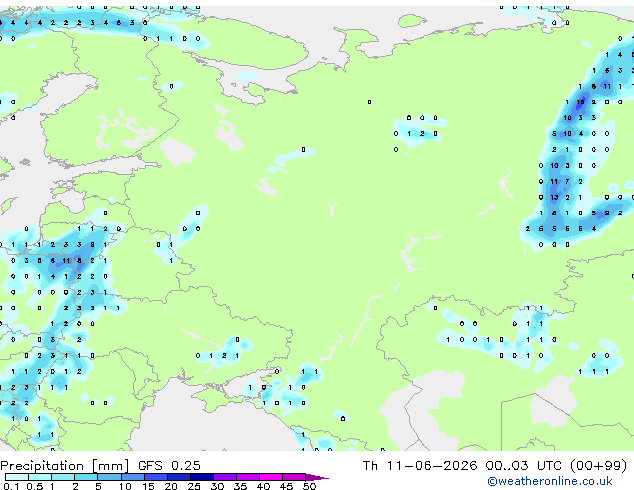Click the above-50 mm legend arrow tip
The image size is (634, 490).
[x=317, y=477]
